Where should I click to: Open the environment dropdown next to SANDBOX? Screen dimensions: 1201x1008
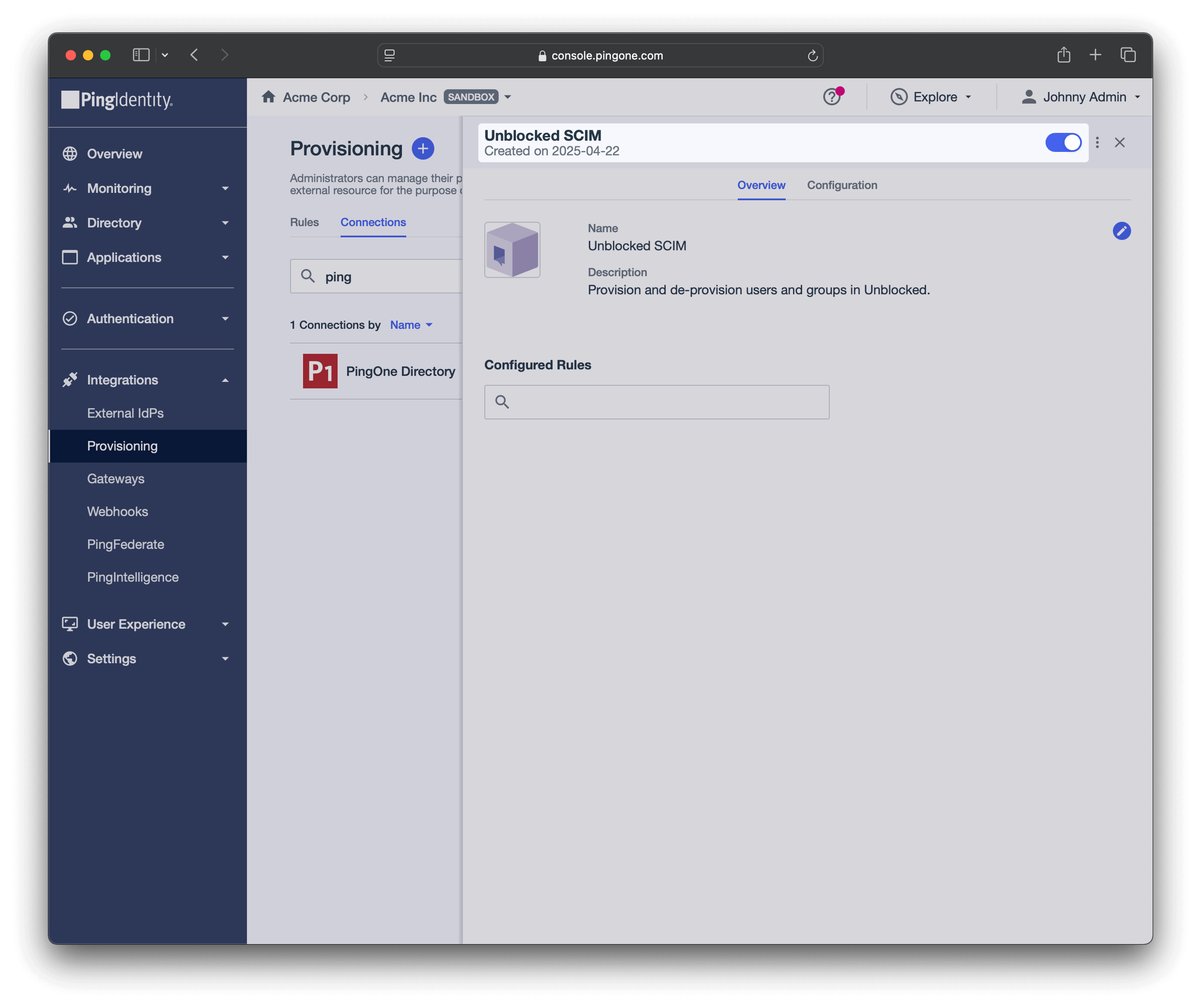[507, 97]
